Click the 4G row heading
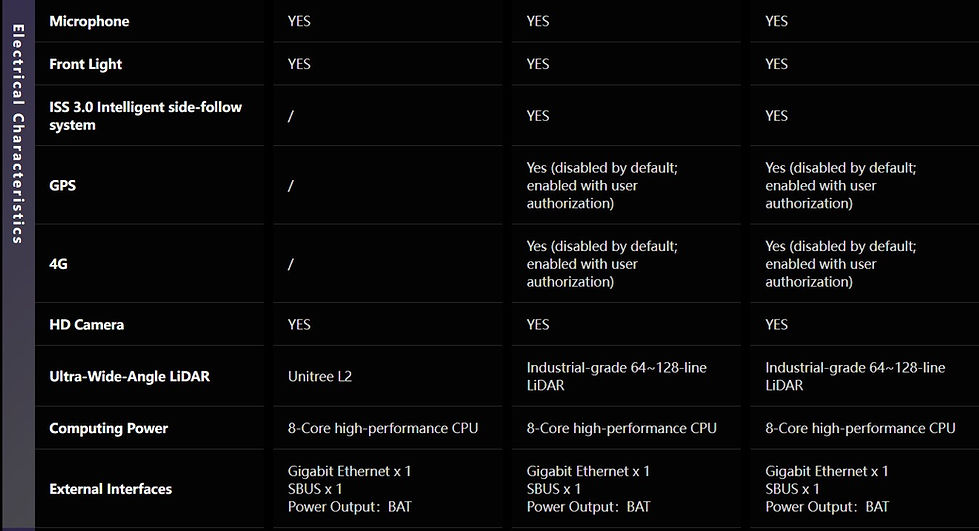Viewport: 979px width, 531px height. tap(58, 264)
